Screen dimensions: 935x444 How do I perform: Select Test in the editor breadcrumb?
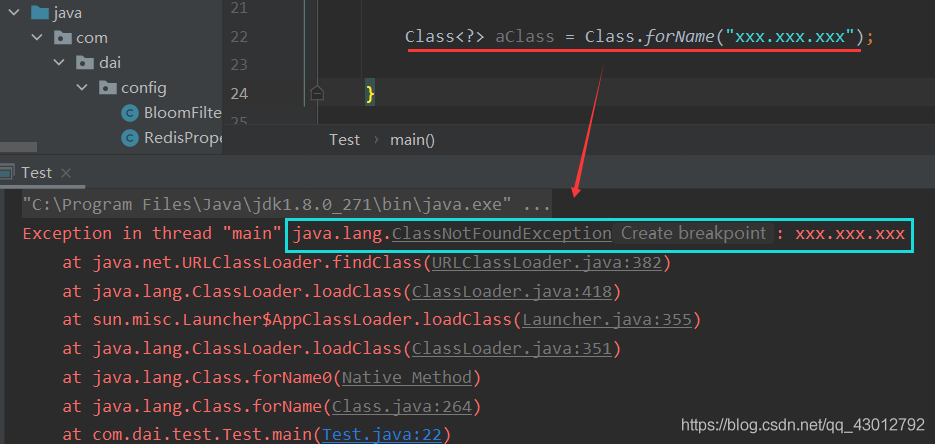pyautogui.click(x=345, y=140)
